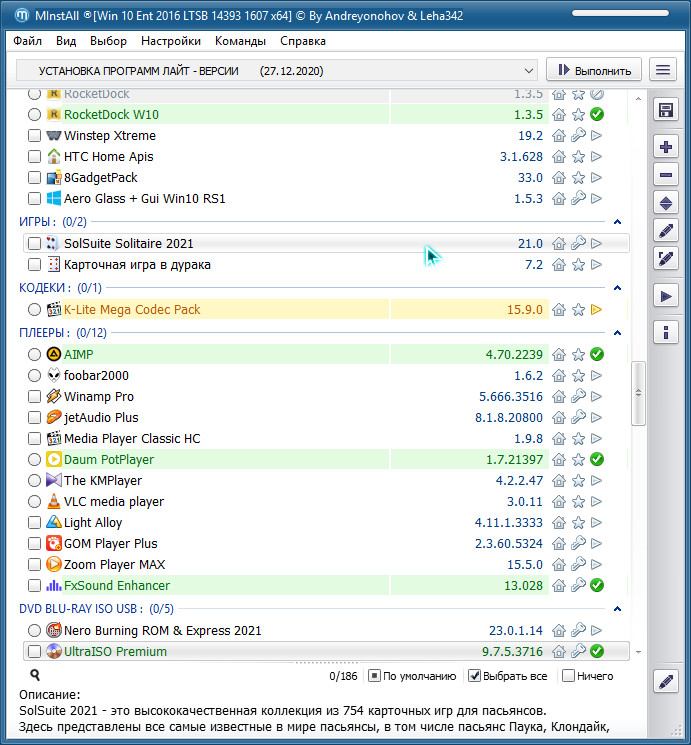Select the foobar2000 radio button
The width and height of the screenshot is (691, 745).
pyautogui.click(x=34, y=375)
